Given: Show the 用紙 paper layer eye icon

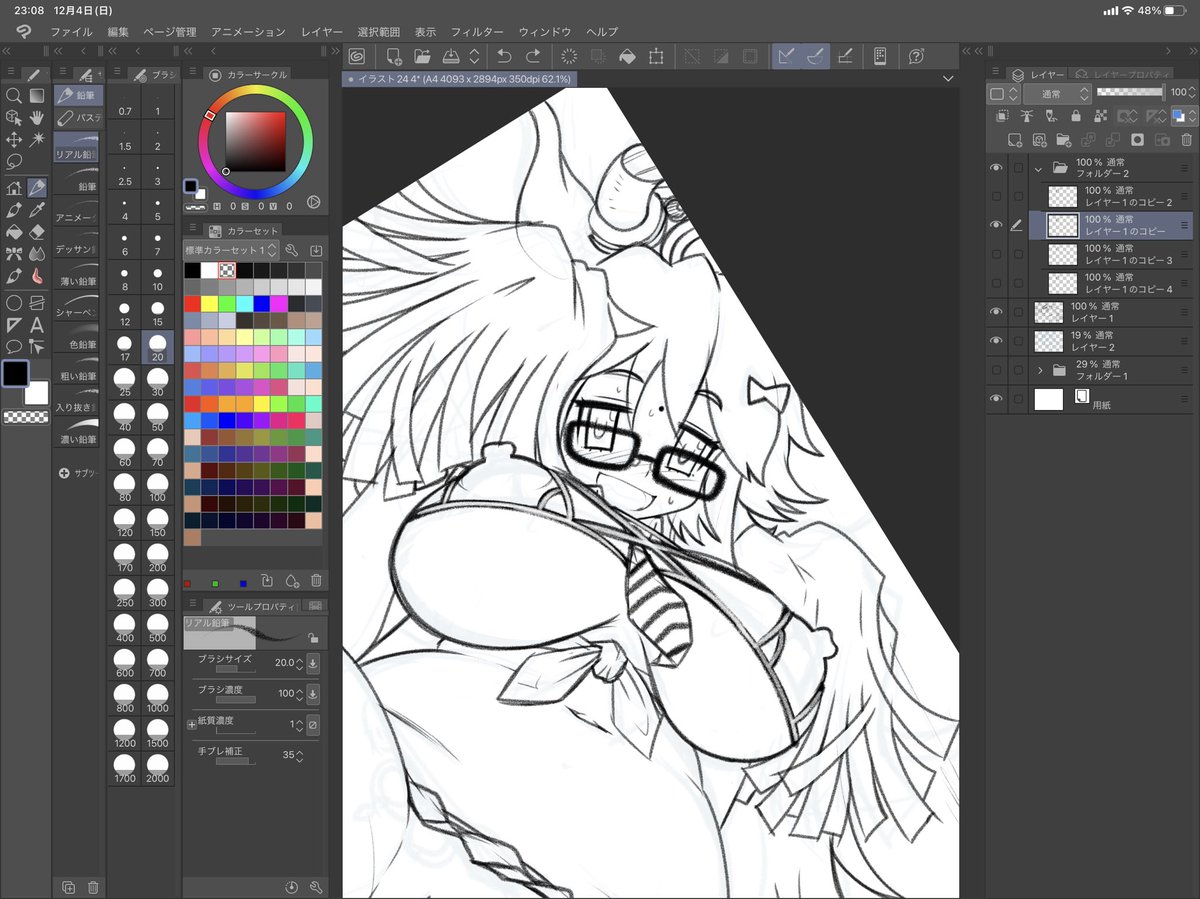Looking at the screenshot, I should (x=996, y=398).
